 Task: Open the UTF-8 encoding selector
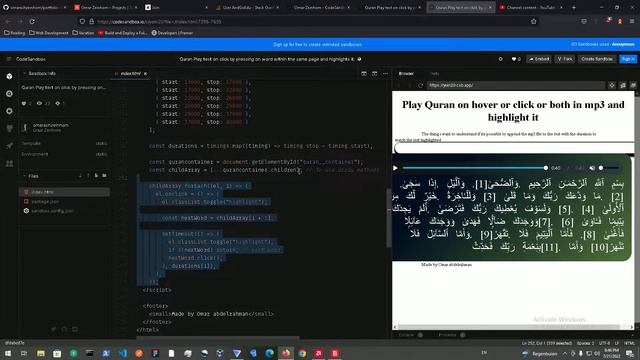(x=604, y=343)
